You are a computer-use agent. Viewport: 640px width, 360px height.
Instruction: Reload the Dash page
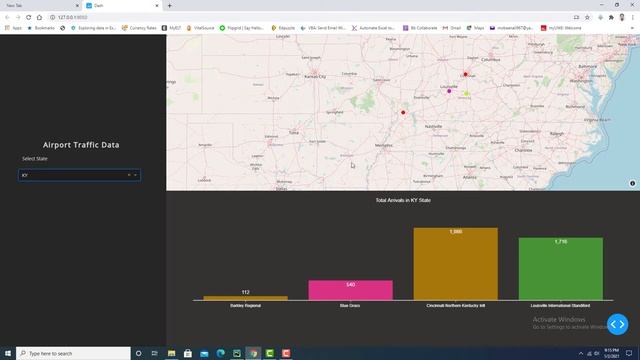tap(29, 18)
